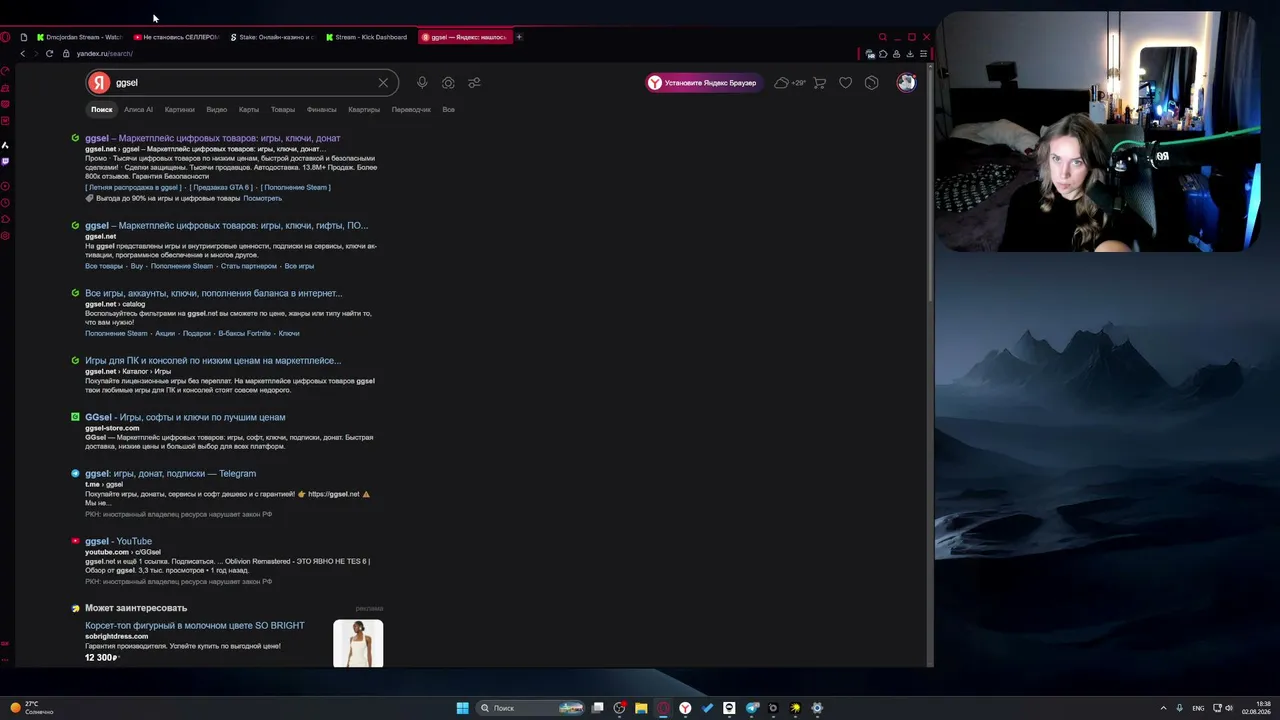Click the Установите Яндекс Браузер button
Viewport: 1280px width, 720px height.
pos(704,83)
